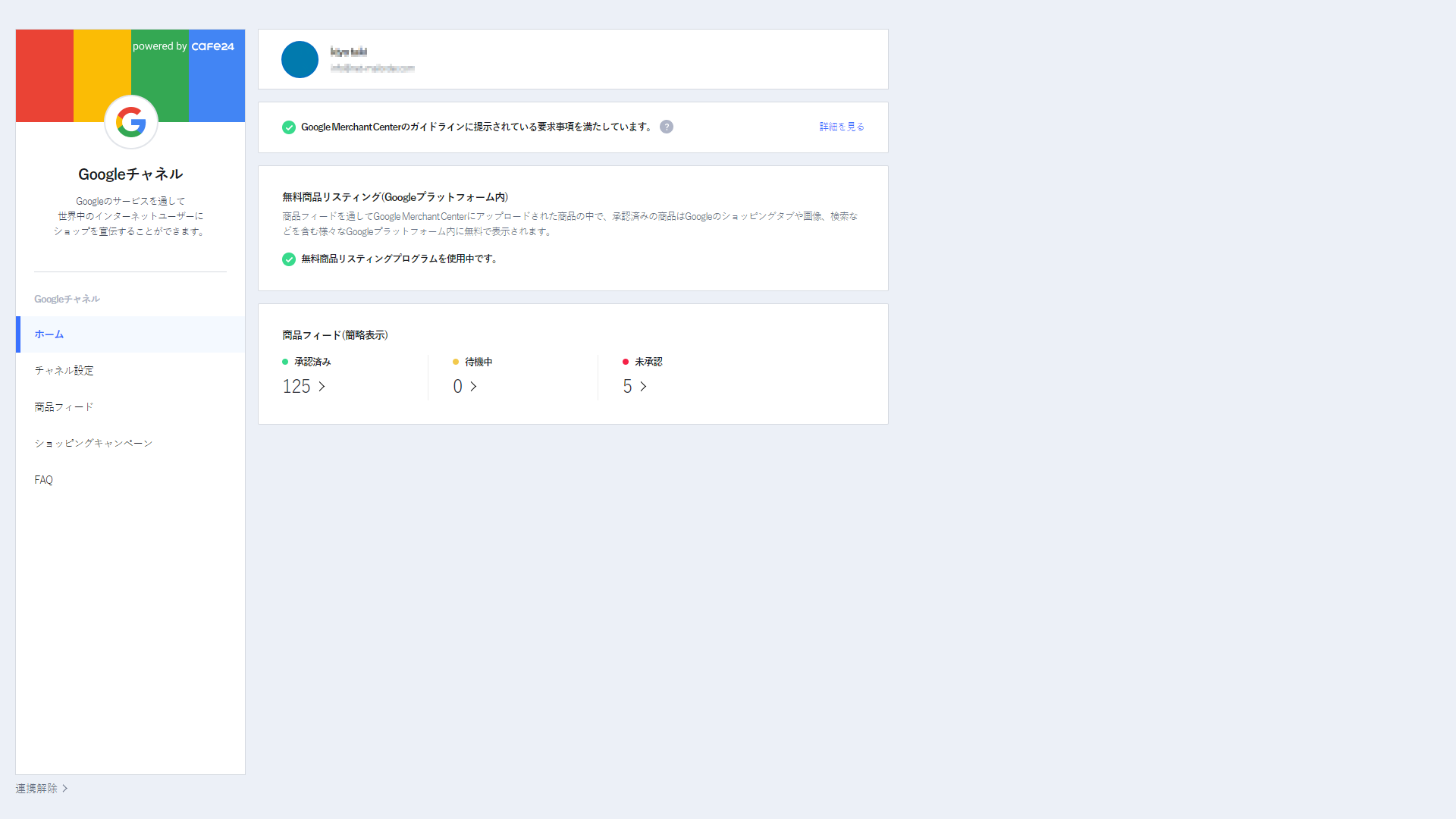Click the 未承認 status label
This screenshot has width=1456, height=819.
pyautogui.click(x=648, y=362)
